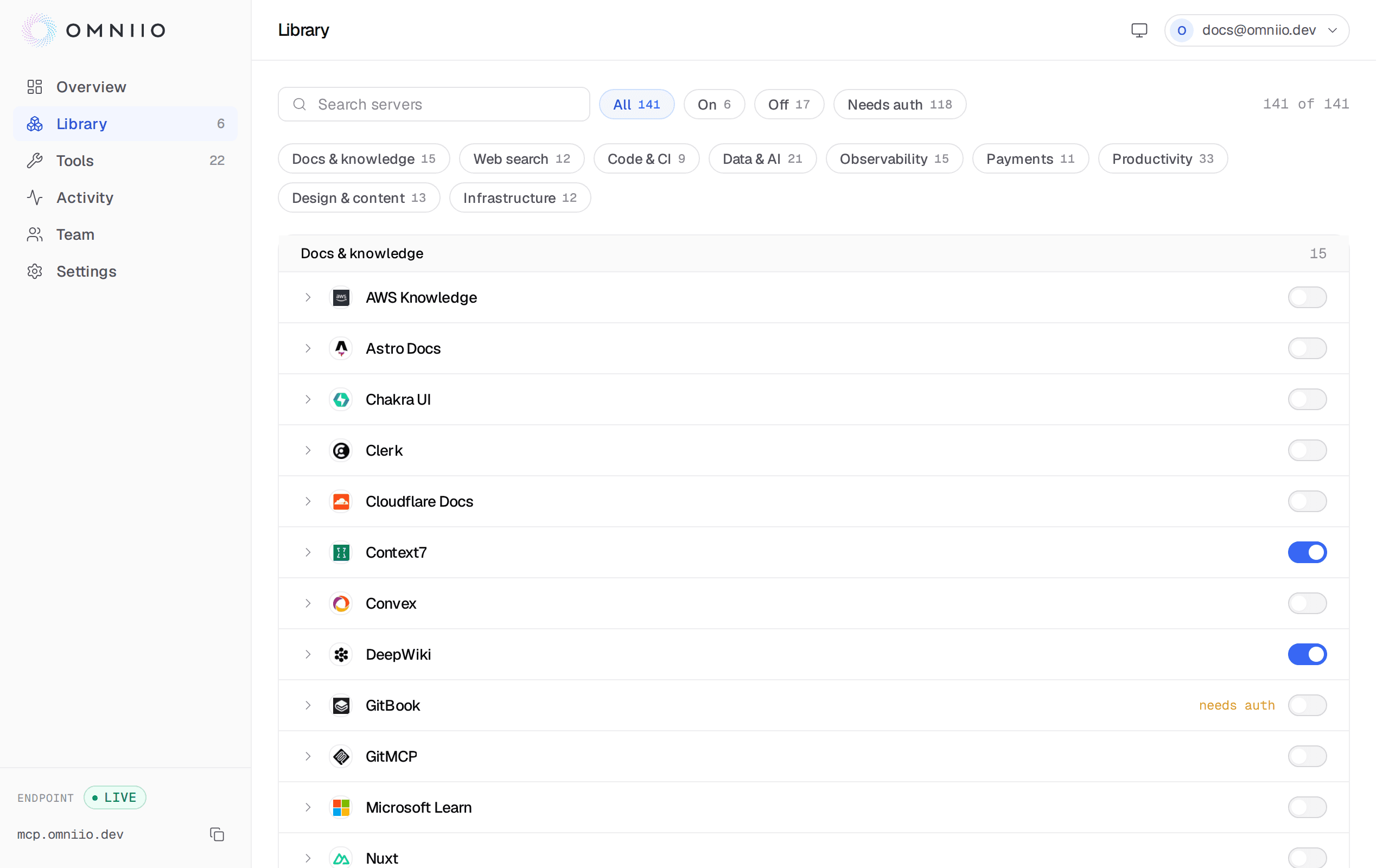1389x868 pixels.
Task: Filter by Docs & knowledge category
Action: (x=364, y=158)
